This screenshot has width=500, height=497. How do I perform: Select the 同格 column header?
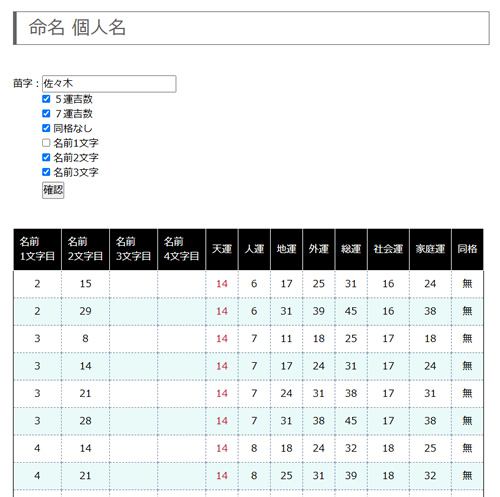tap(467, 249)
